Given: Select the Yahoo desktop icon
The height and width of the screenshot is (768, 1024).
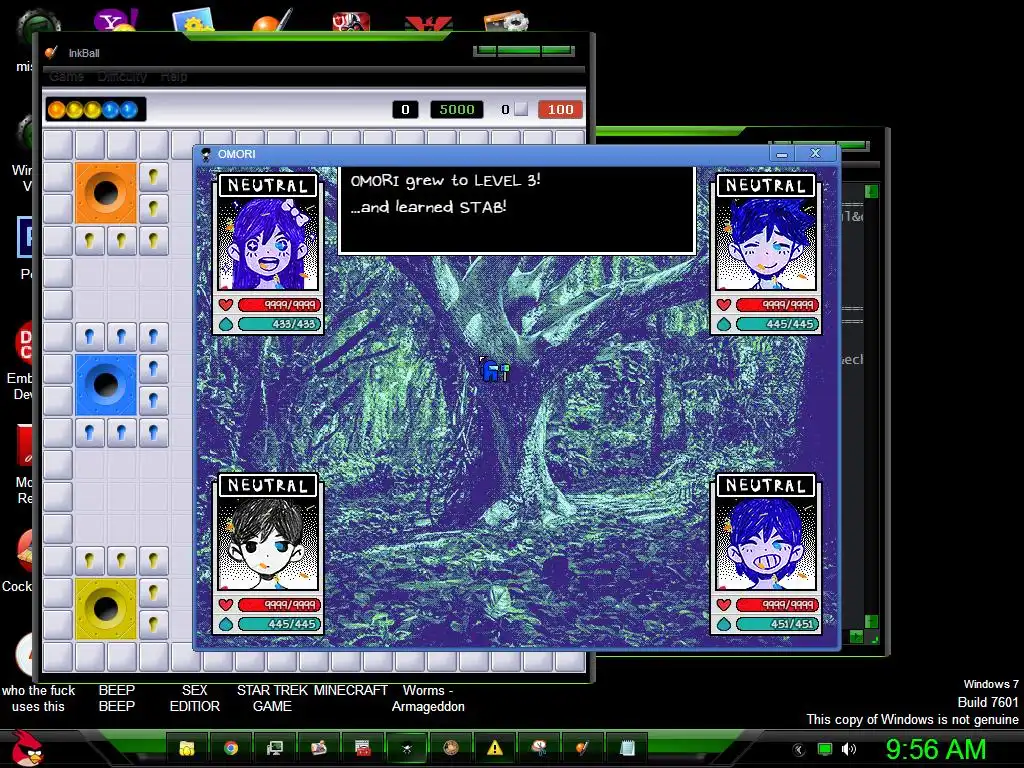Looking at the screenshot, I should (x=115, y=20).
